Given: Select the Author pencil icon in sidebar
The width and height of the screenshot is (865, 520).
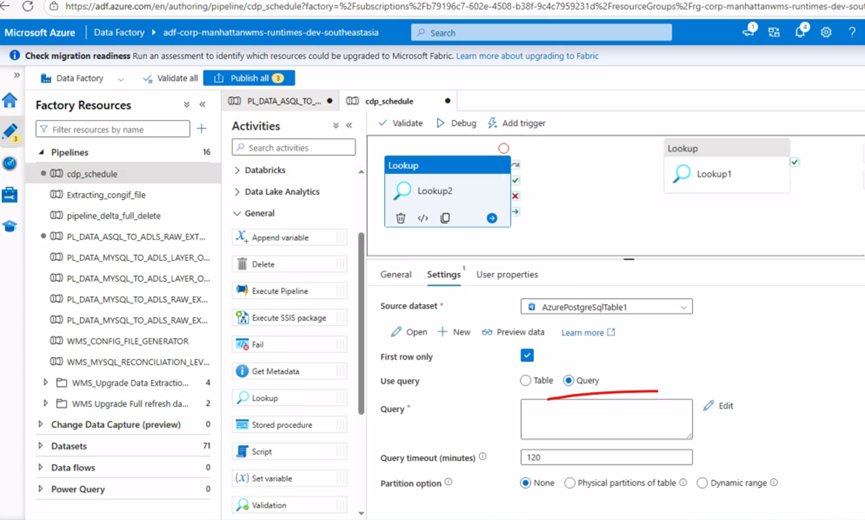Looking at the screenshot, I should (10, 131).
